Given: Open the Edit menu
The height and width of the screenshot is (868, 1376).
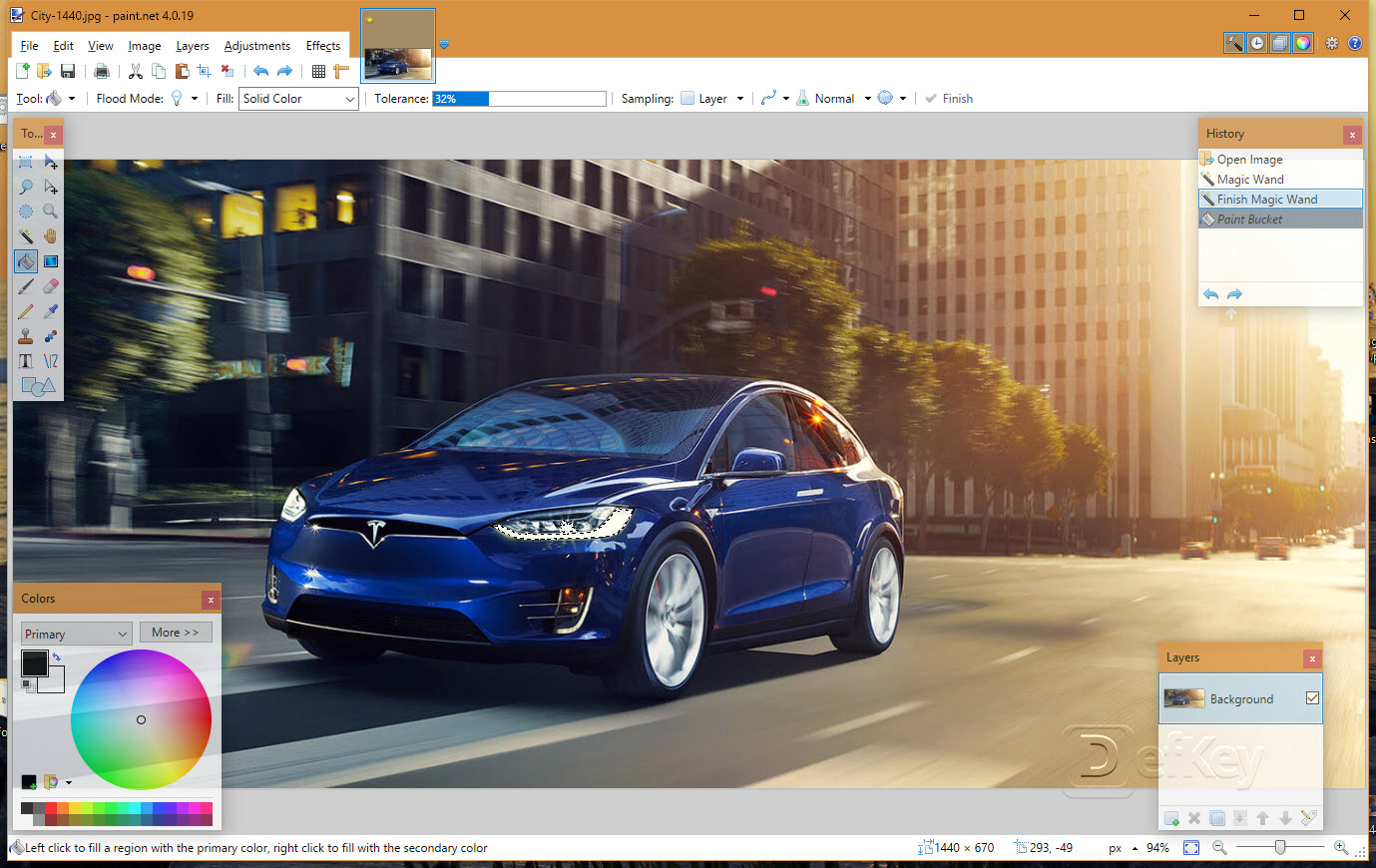Looking at the screenshot, I should coord(63,45).
